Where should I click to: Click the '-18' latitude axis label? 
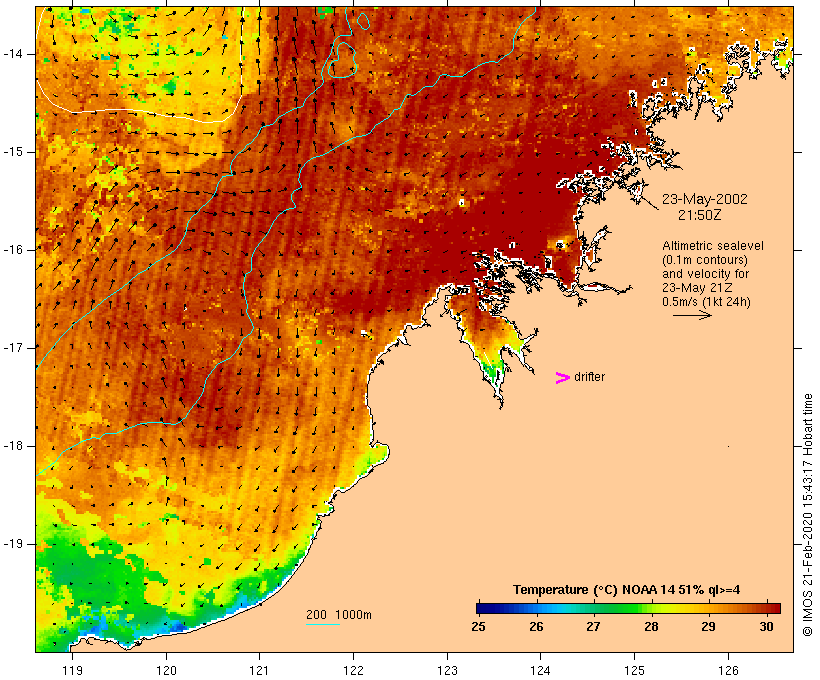(x=13, y=446)
